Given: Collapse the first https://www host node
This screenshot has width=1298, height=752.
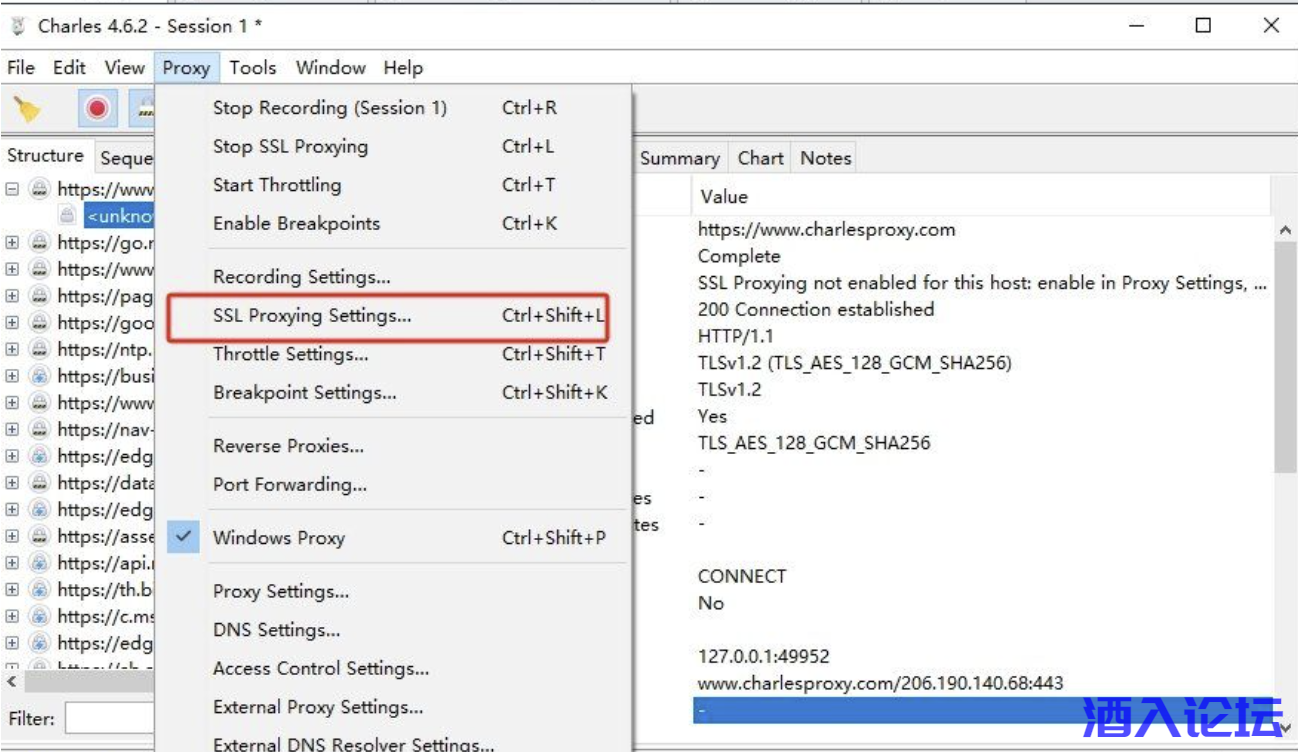Looking at the screenshot, I should pos(12,189).
